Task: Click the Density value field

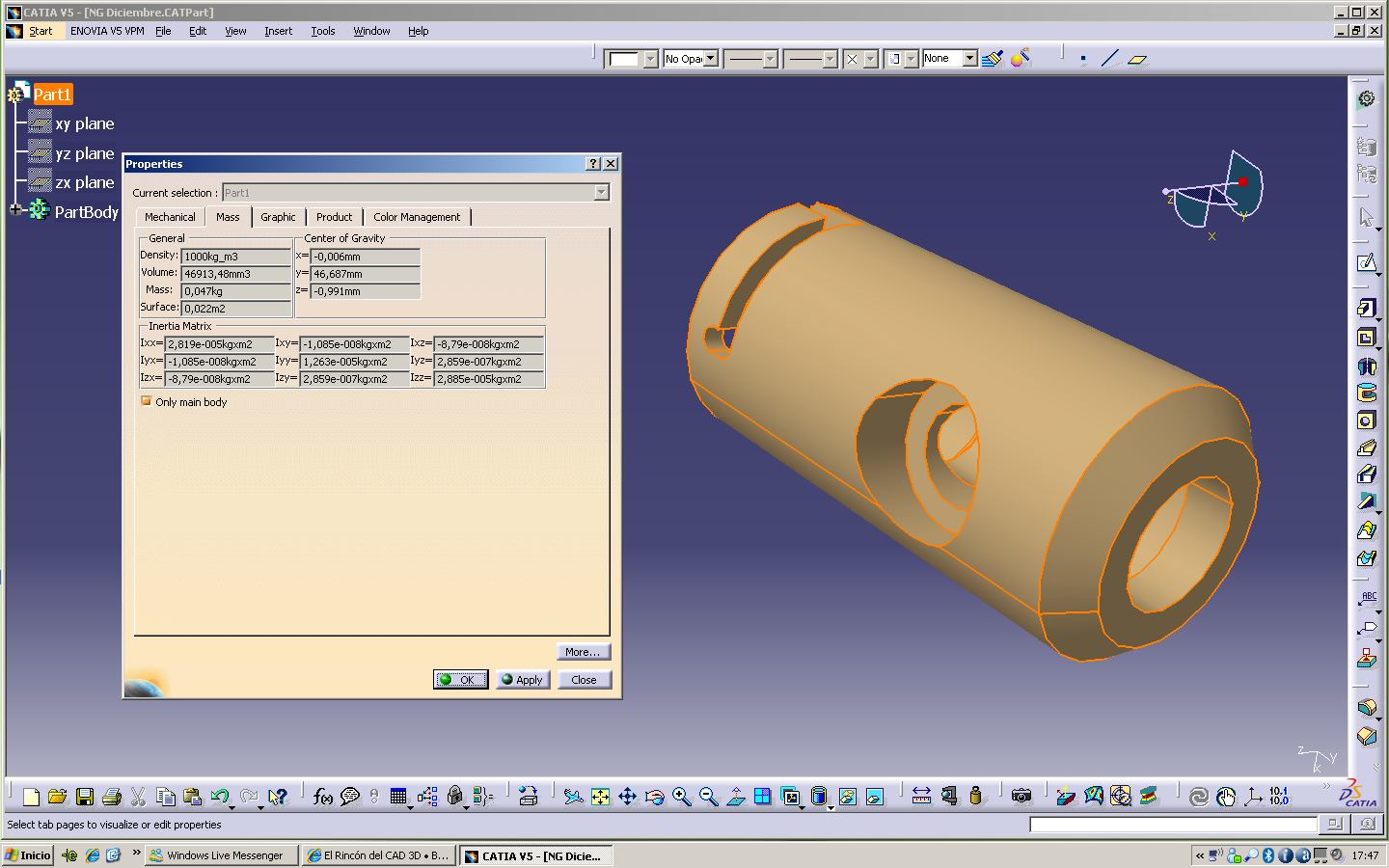Action: 236,257
